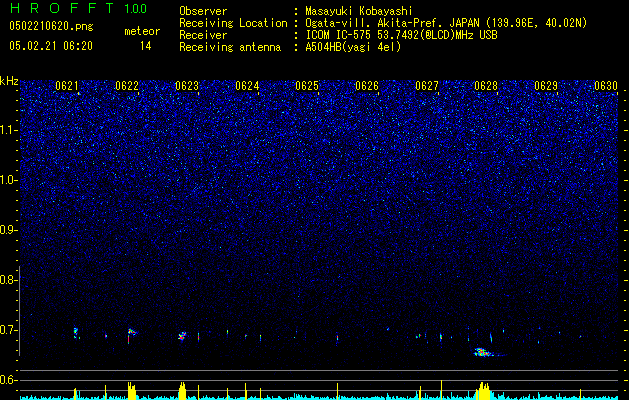Click the 0622 time marker
The image size is (629, 400).
(127, 86)
